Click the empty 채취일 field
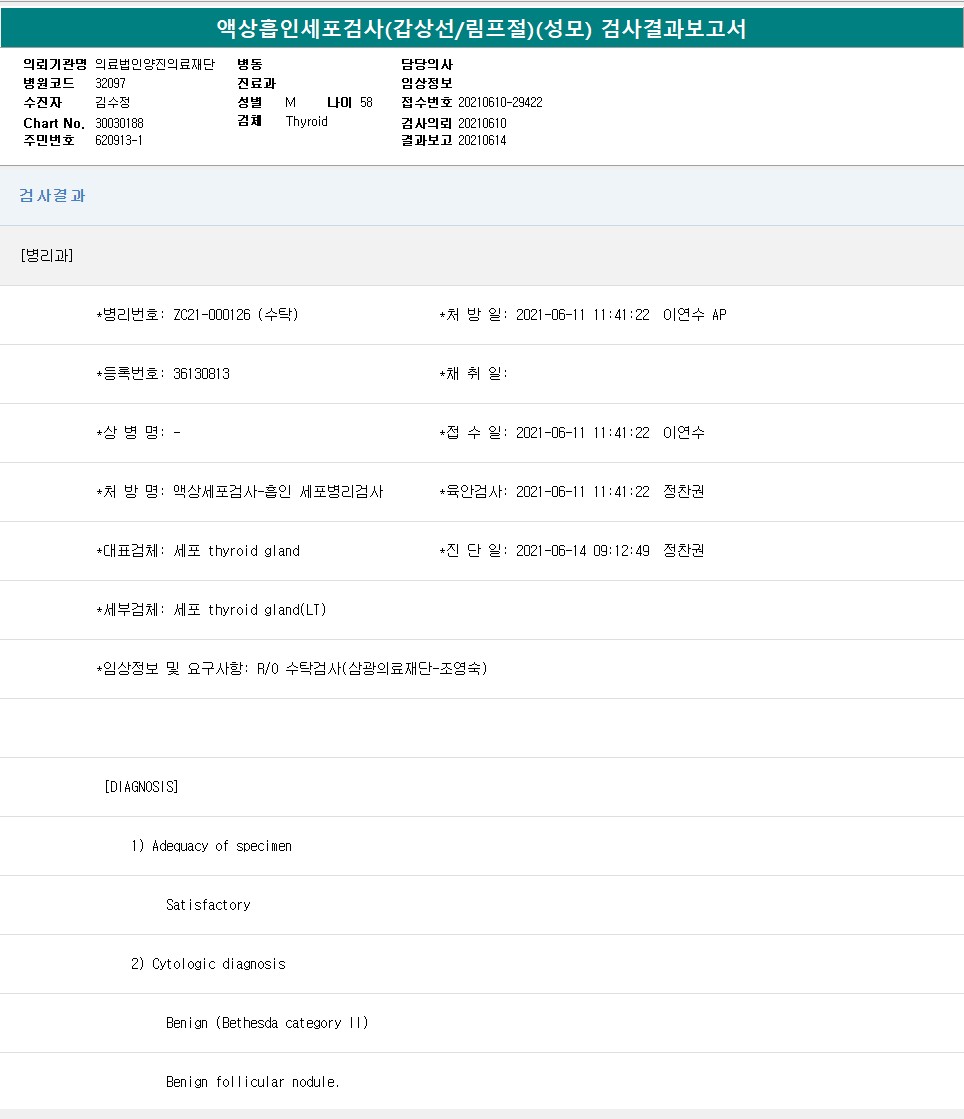 pyautogui.click(x=474, y=374)
